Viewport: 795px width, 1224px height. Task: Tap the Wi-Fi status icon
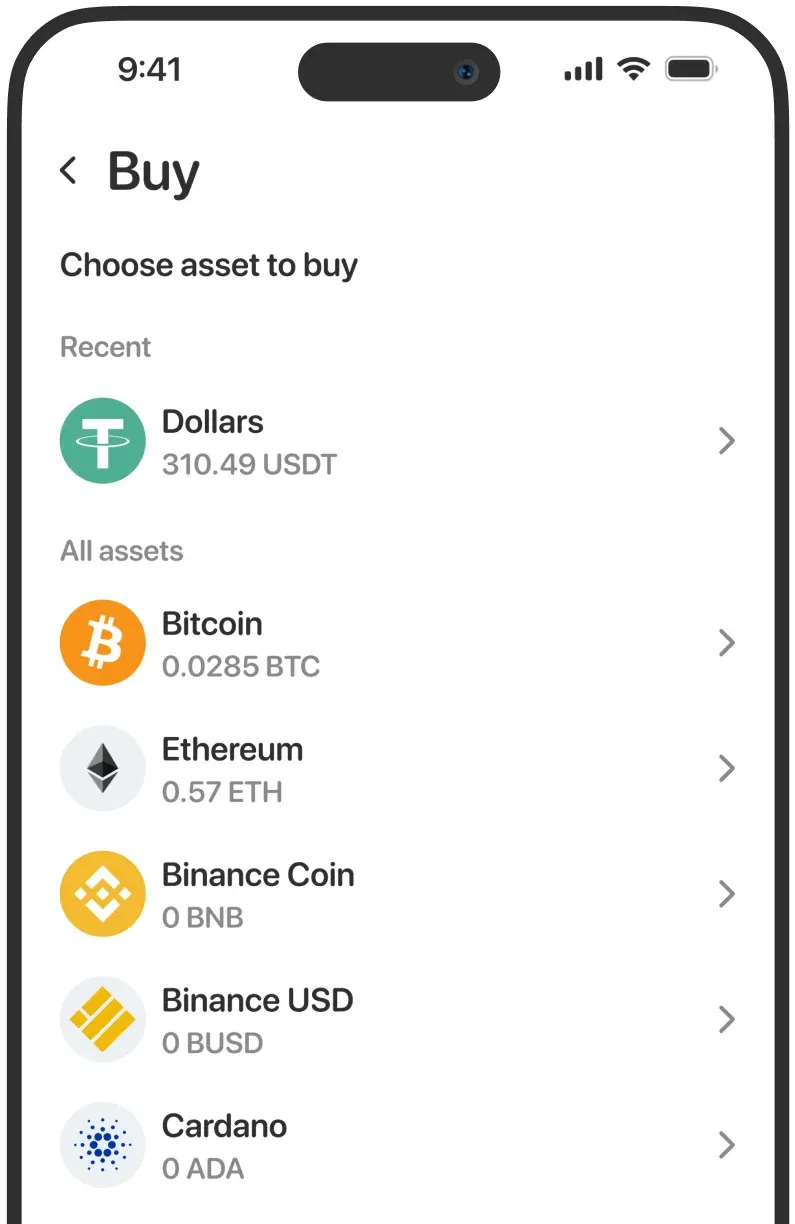[633, 69]
